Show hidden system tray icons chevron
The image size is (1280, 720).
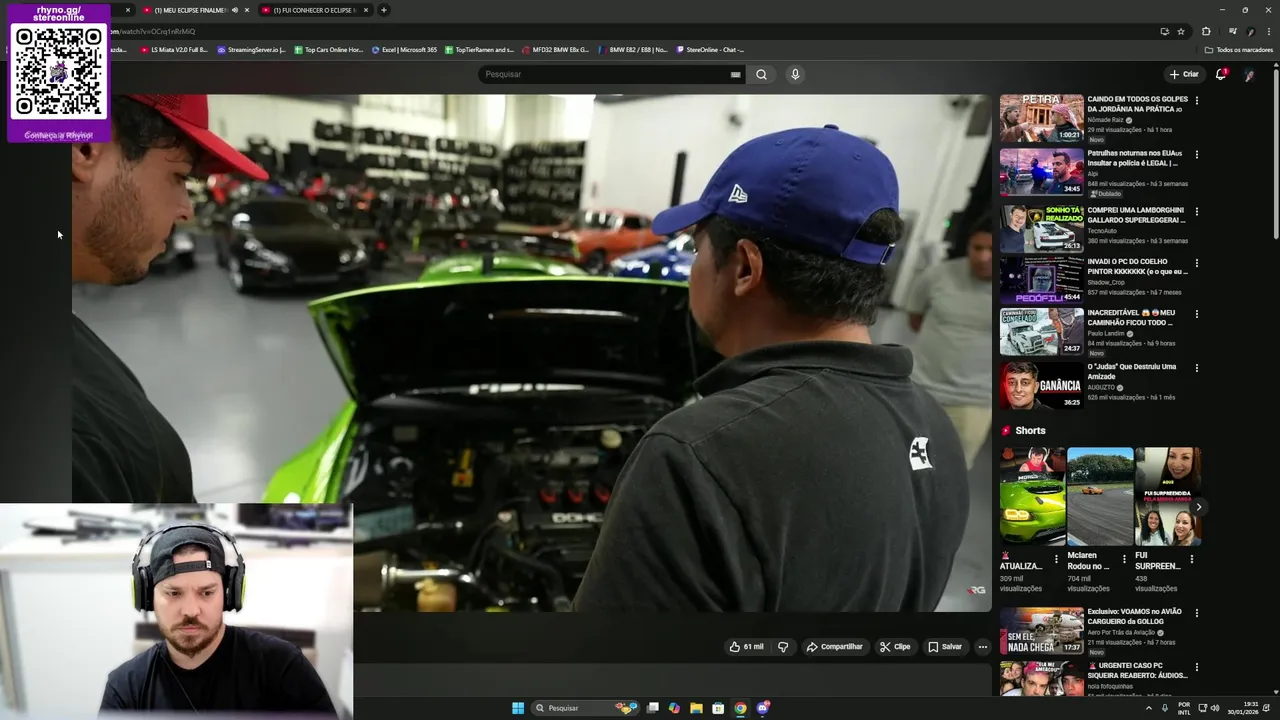tap(1148, 708)
